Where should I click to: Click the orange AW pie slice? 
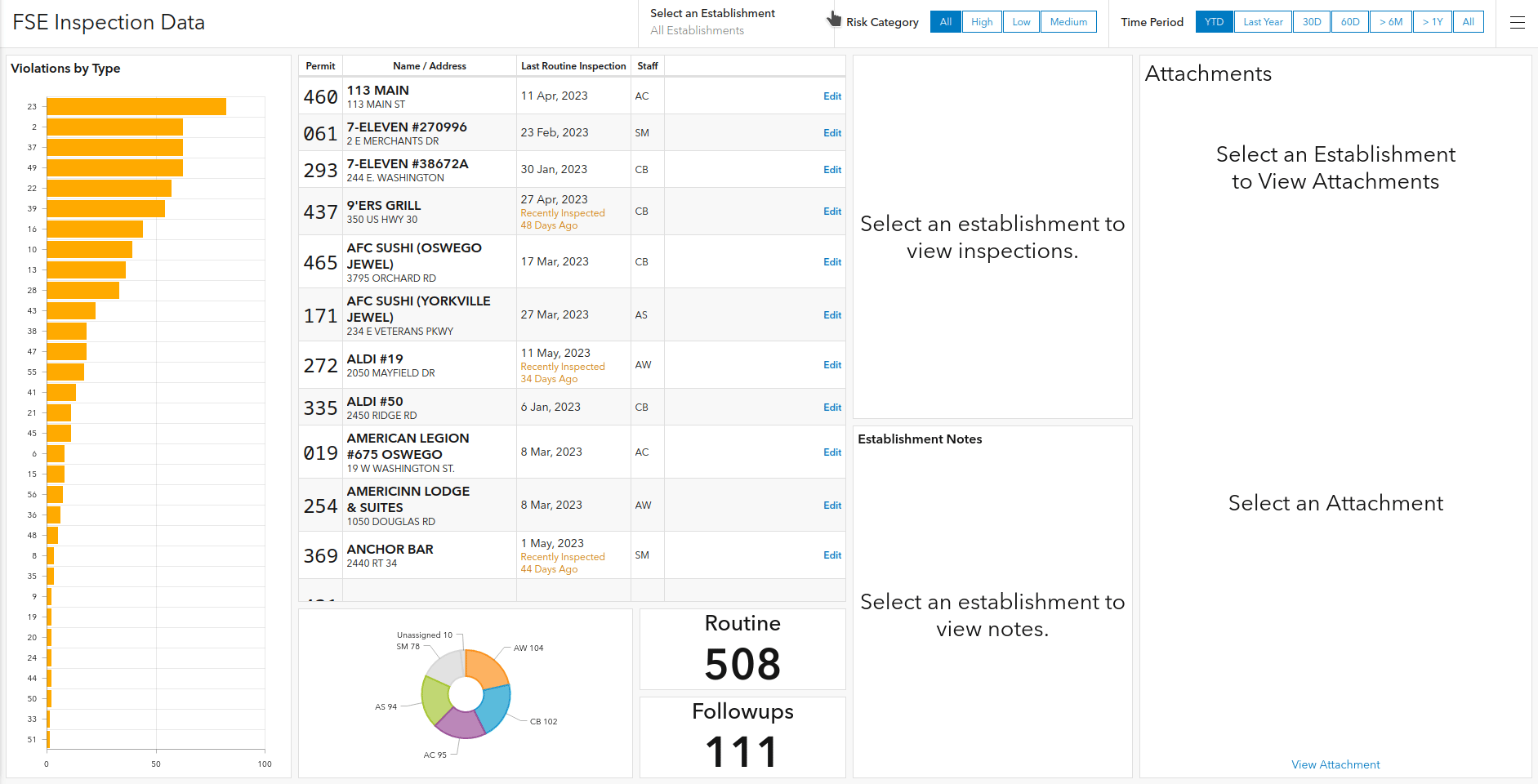tap(485, 668)
